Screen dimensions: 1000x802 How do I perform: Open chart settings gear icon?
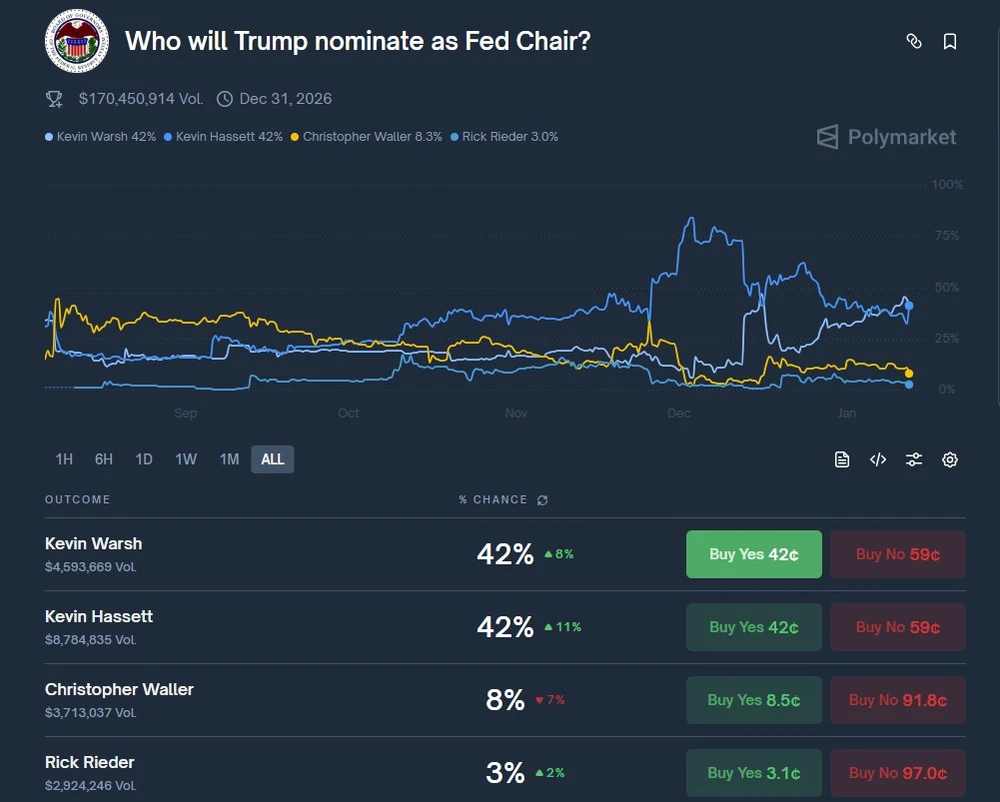click(x=950, y=459)
